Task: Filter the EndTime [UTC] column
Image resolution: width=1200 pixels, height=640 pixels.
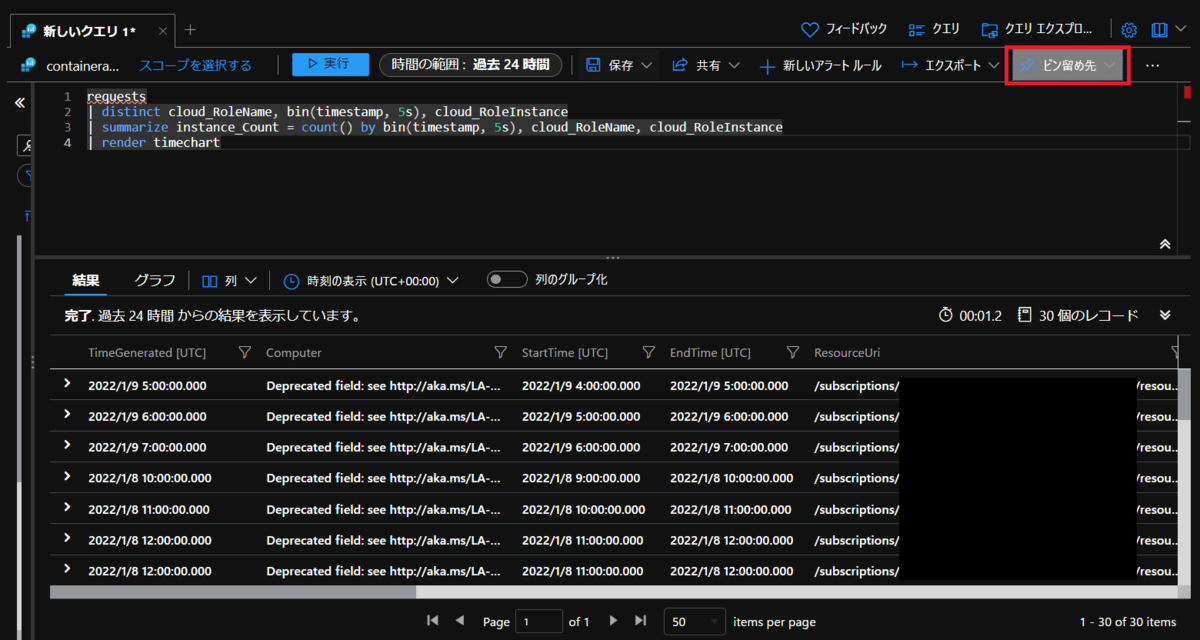Action: [x=793, y=352]
